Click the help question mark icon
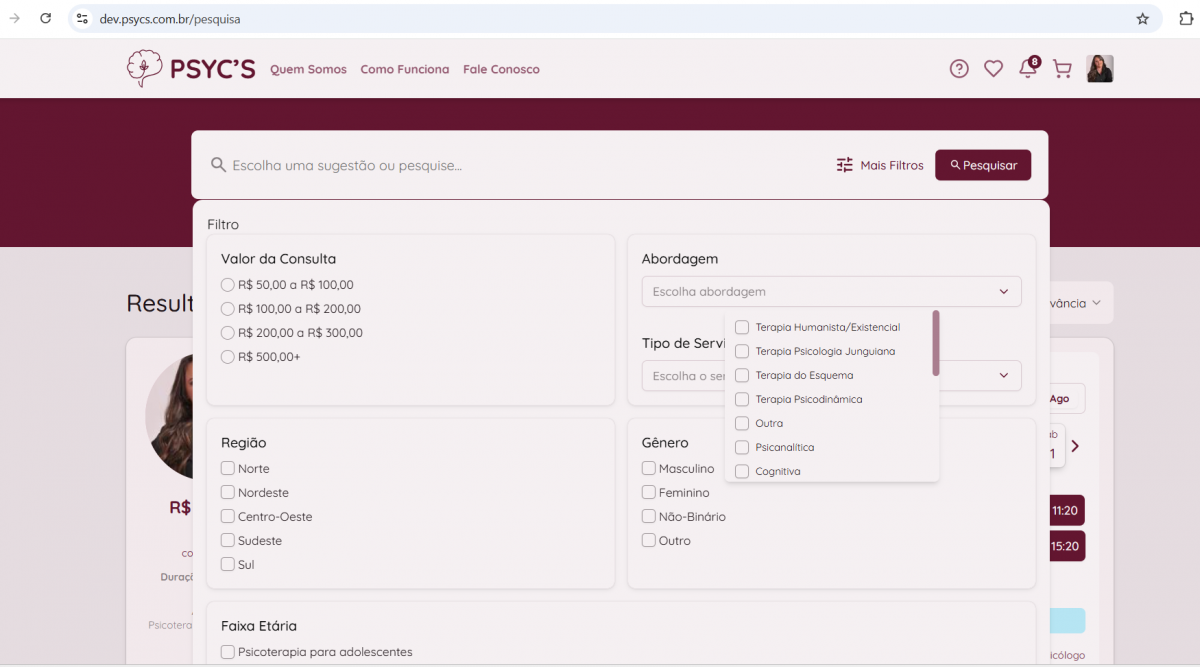 tap(959, 69)
